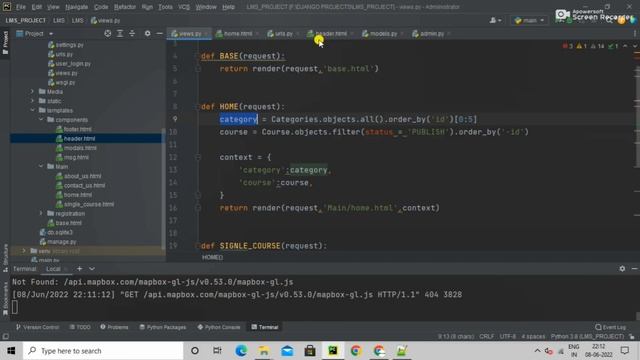
Task: Expand the Media folder
Action: pos(32,91)
